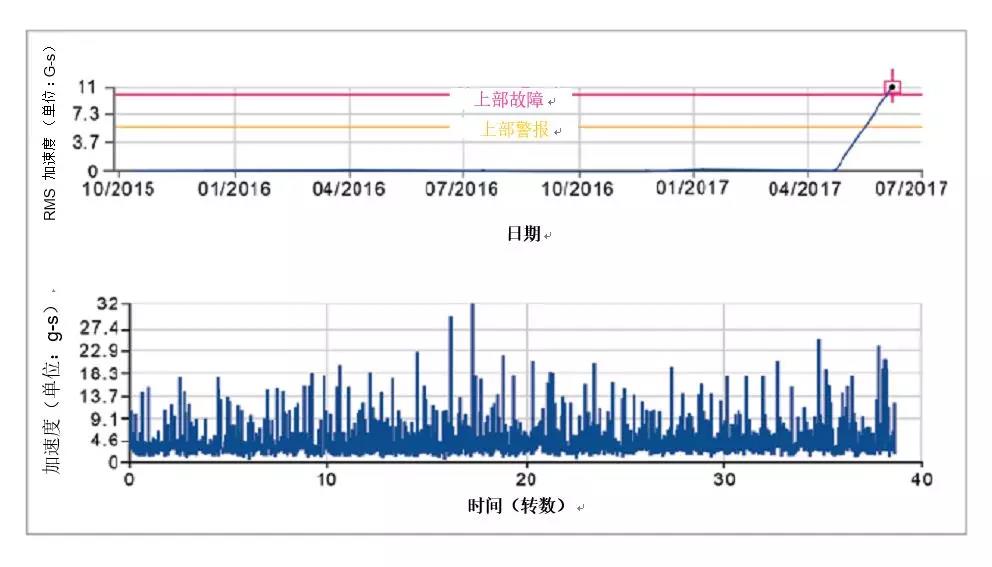Click the 日期 axis title
The width and height of the screenshot is (992, 567).
pos(524,233)
